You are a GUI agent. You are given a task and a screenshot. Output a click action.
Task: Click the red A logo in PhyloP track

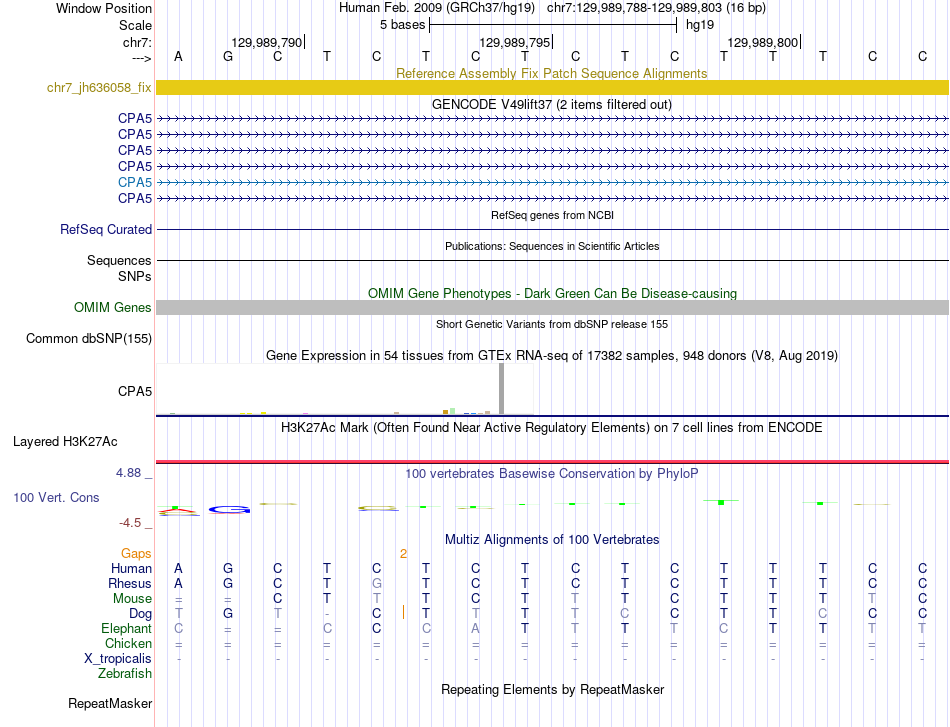pyautogui.click(x=179, y=512)
